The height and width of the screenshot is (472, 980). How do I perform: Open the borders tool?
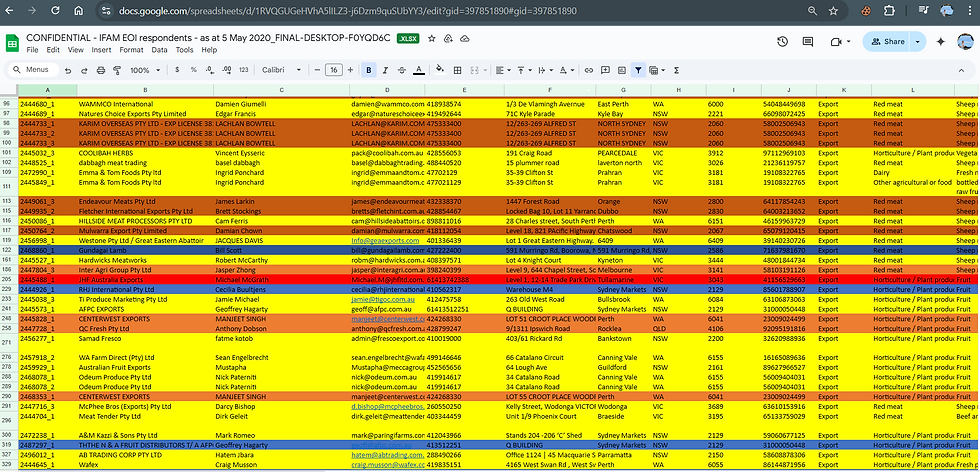click(458, 70)
